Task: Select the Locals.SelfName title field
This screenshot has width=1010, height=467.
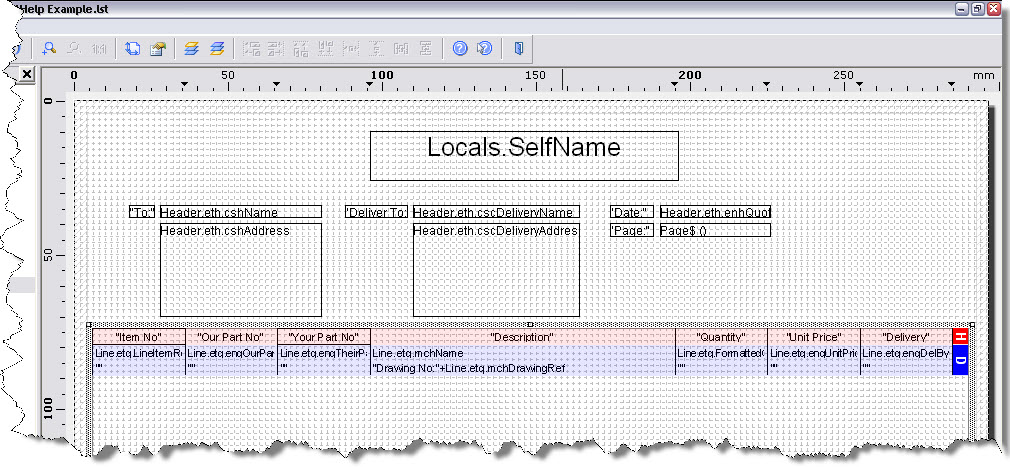Action: (x=524, y=156)
